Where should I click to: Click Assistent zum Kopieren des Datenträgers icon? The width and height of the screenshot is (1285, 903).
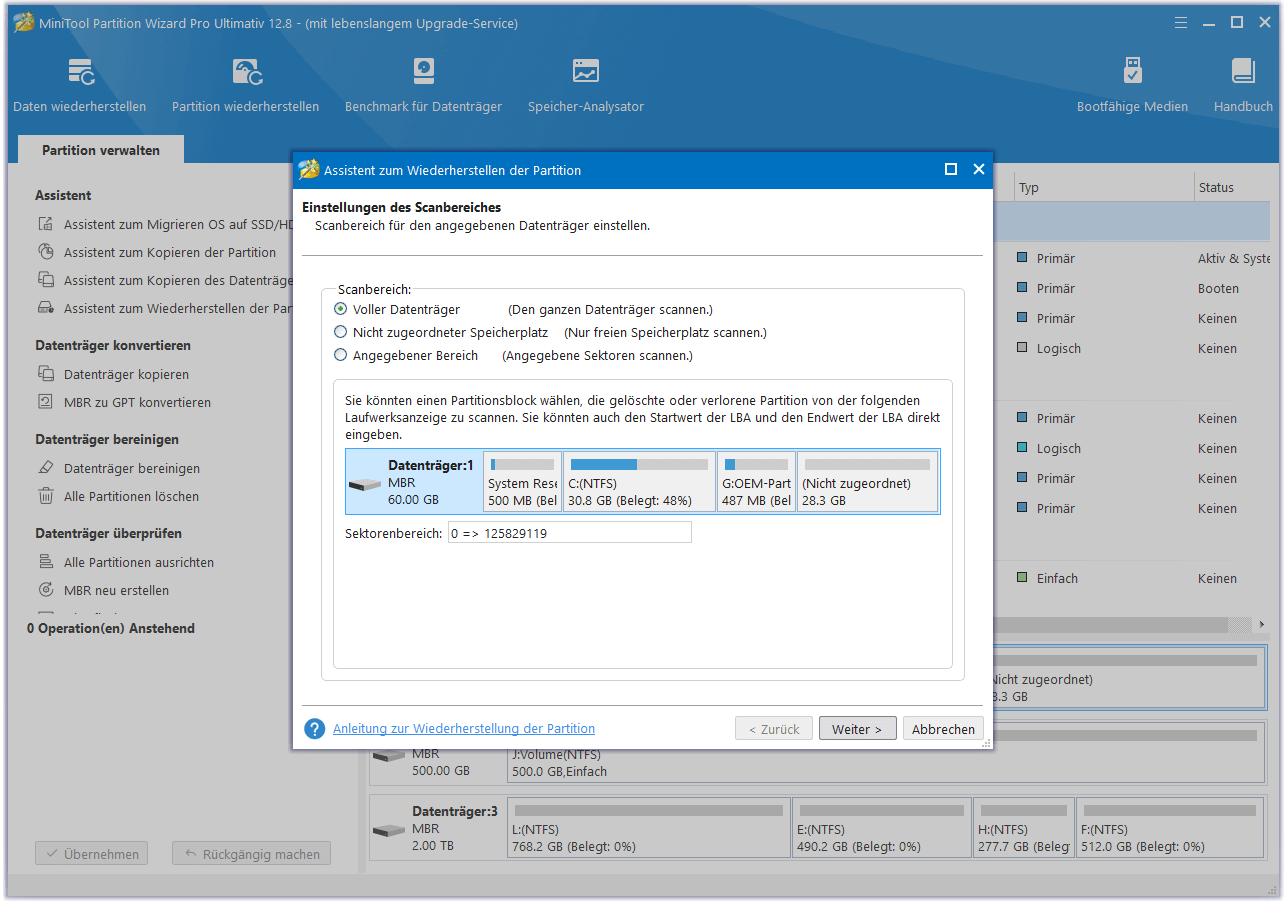click(45, 281)
